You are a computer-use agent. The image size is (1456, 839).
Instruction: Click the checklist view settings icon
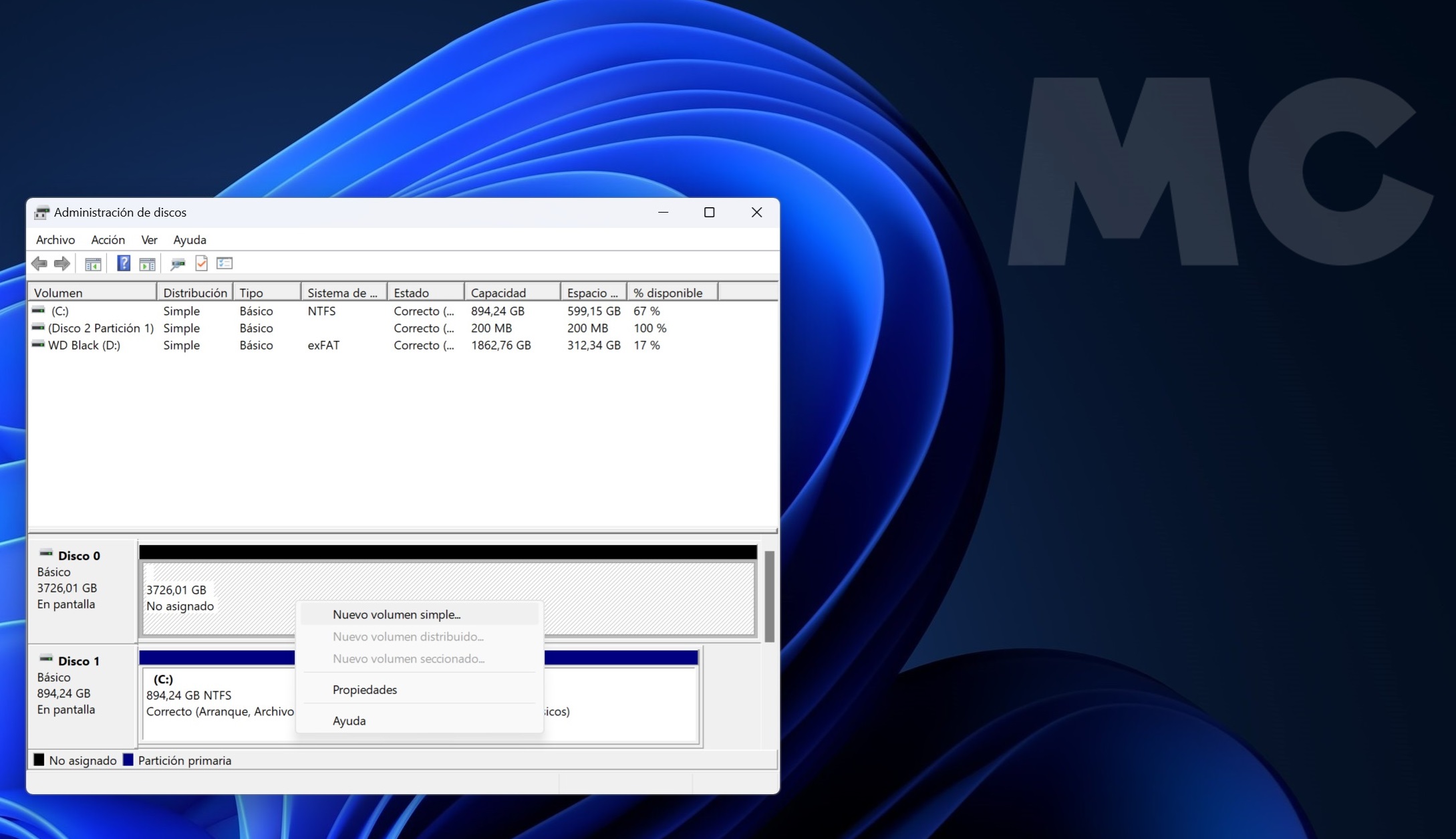pyautogui.click(x=225, y=263)
